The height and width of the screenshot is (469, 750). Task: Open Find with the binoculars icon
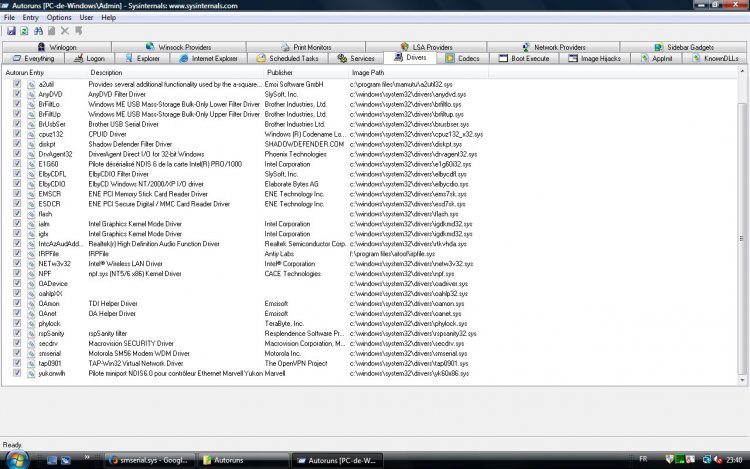click(x=38, y=31)
